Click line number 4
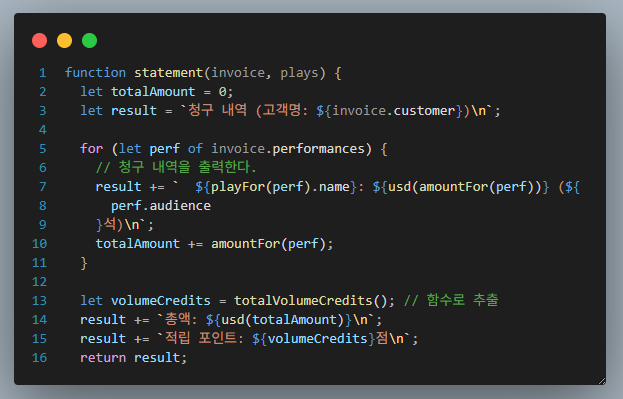This screenshot has width=623, height=399. (43, 130)
